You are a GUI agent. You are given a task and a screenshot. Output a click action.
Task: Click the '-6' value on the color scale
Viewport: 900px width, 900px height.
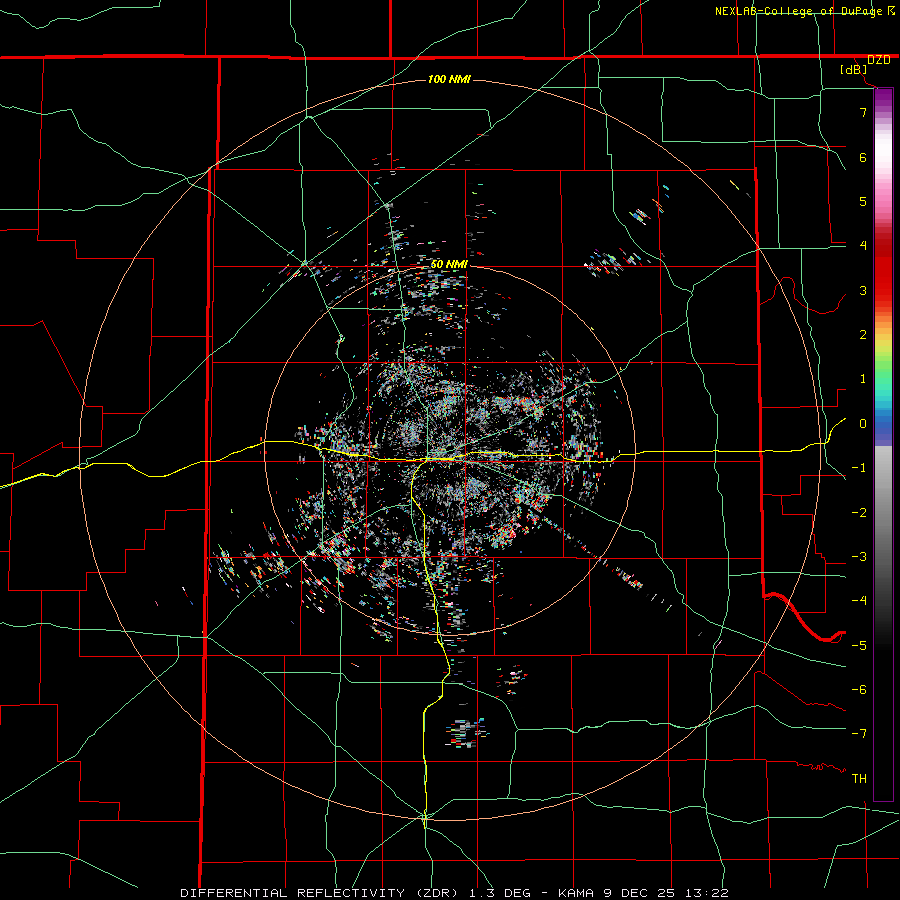point(859,690)
